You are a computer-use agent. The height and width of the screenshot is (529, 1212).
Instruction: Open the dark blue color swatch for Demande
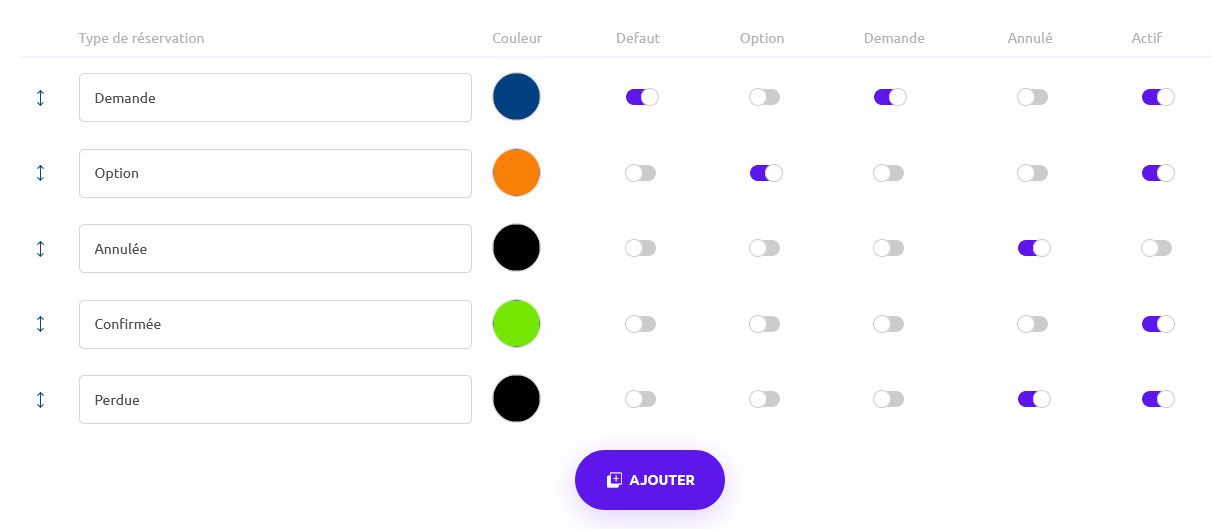(516, 97)
